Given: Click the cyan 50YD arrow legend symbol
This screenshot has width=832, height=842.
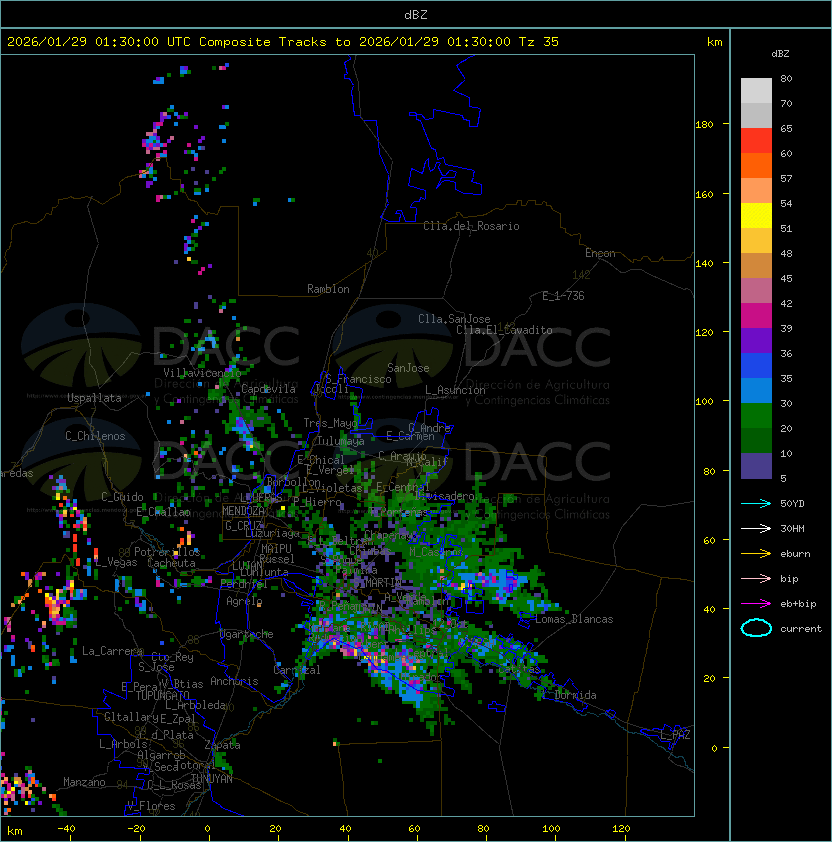Looking at the screenshot, I should pos(756,503).
